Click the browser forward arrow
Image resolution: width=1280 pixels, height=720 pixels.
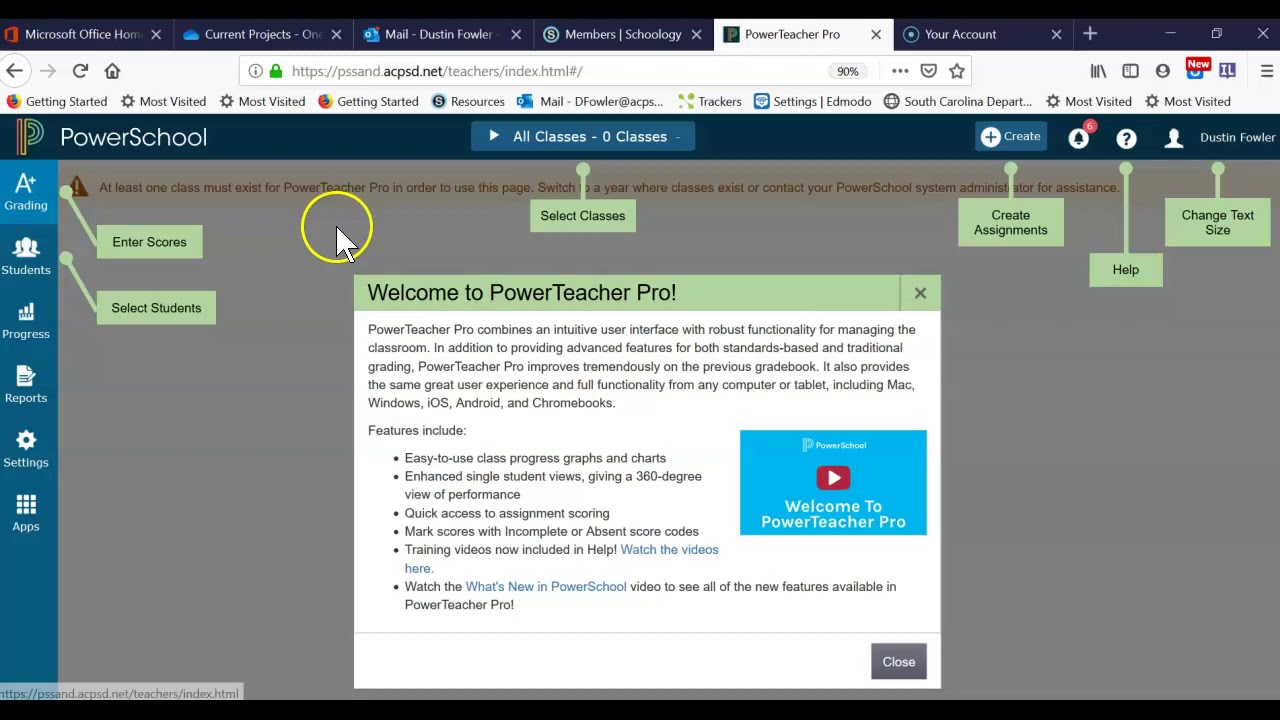coord(48,71)
